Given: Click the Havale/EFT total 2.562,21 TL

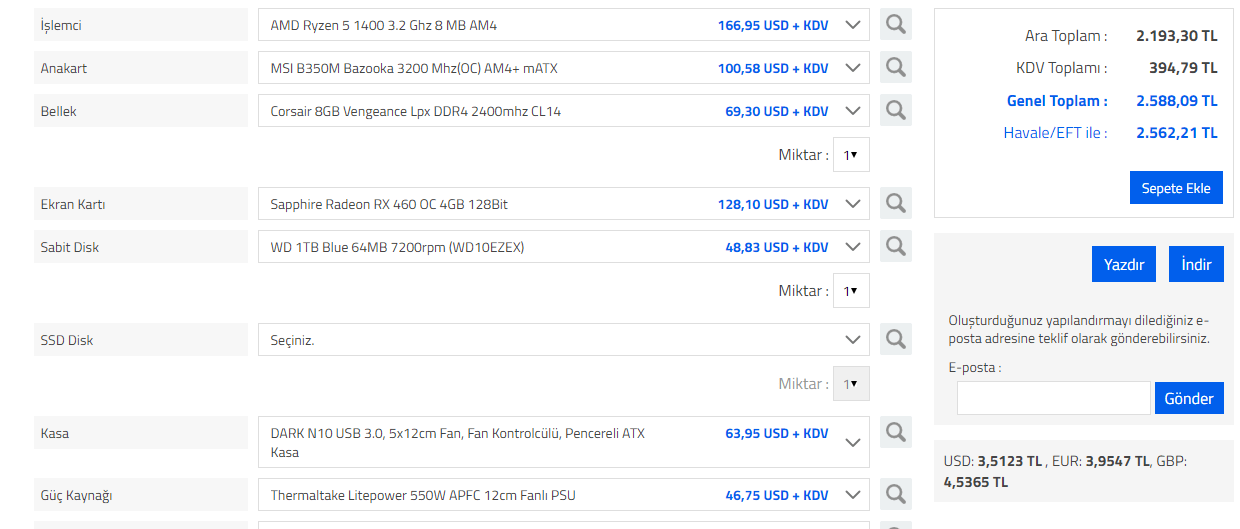Looking at the screenshot, I should (1177, 132).
